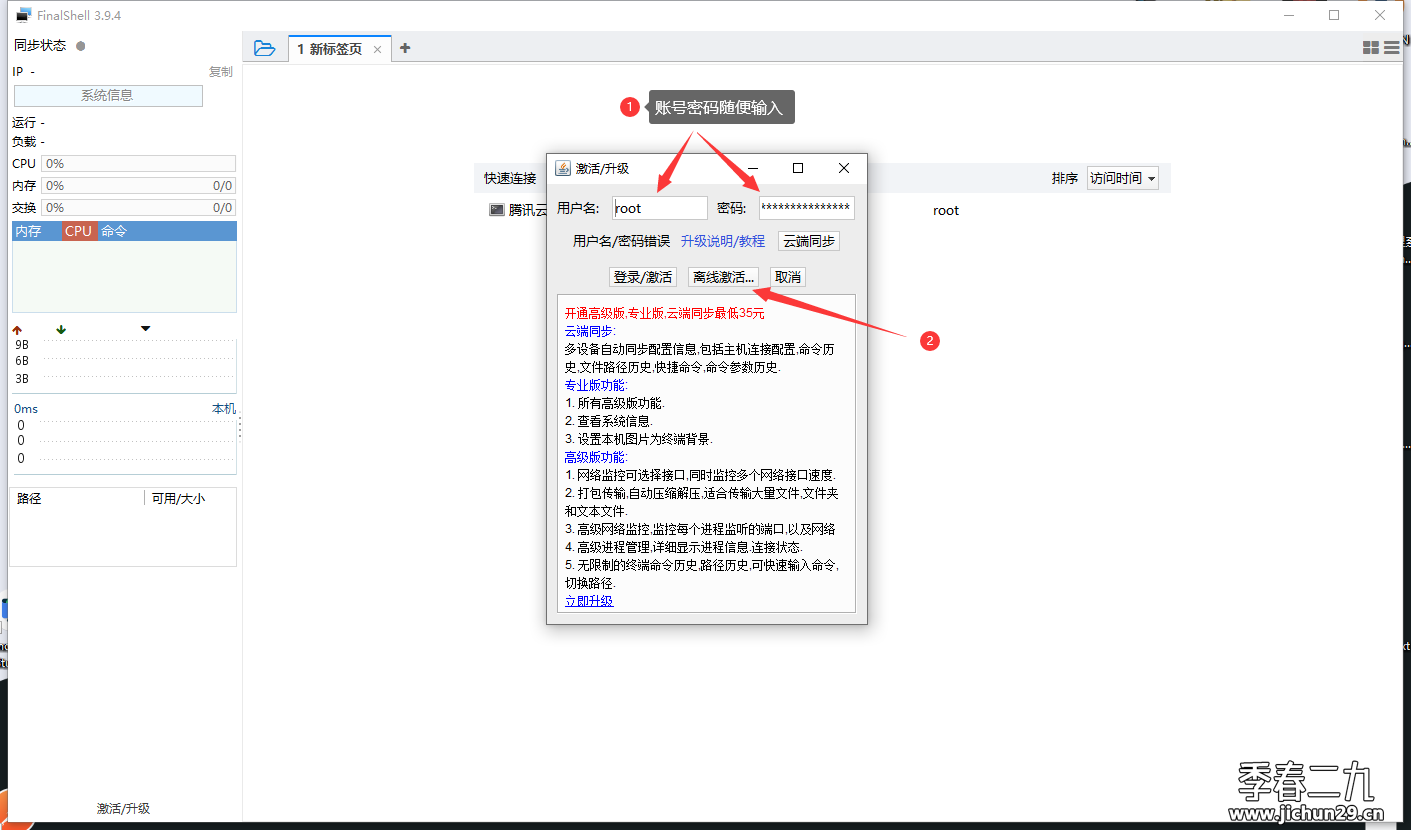Click into the 密码 input field
The width and height of the screenshot is (1411, 830).
[807, 208]
